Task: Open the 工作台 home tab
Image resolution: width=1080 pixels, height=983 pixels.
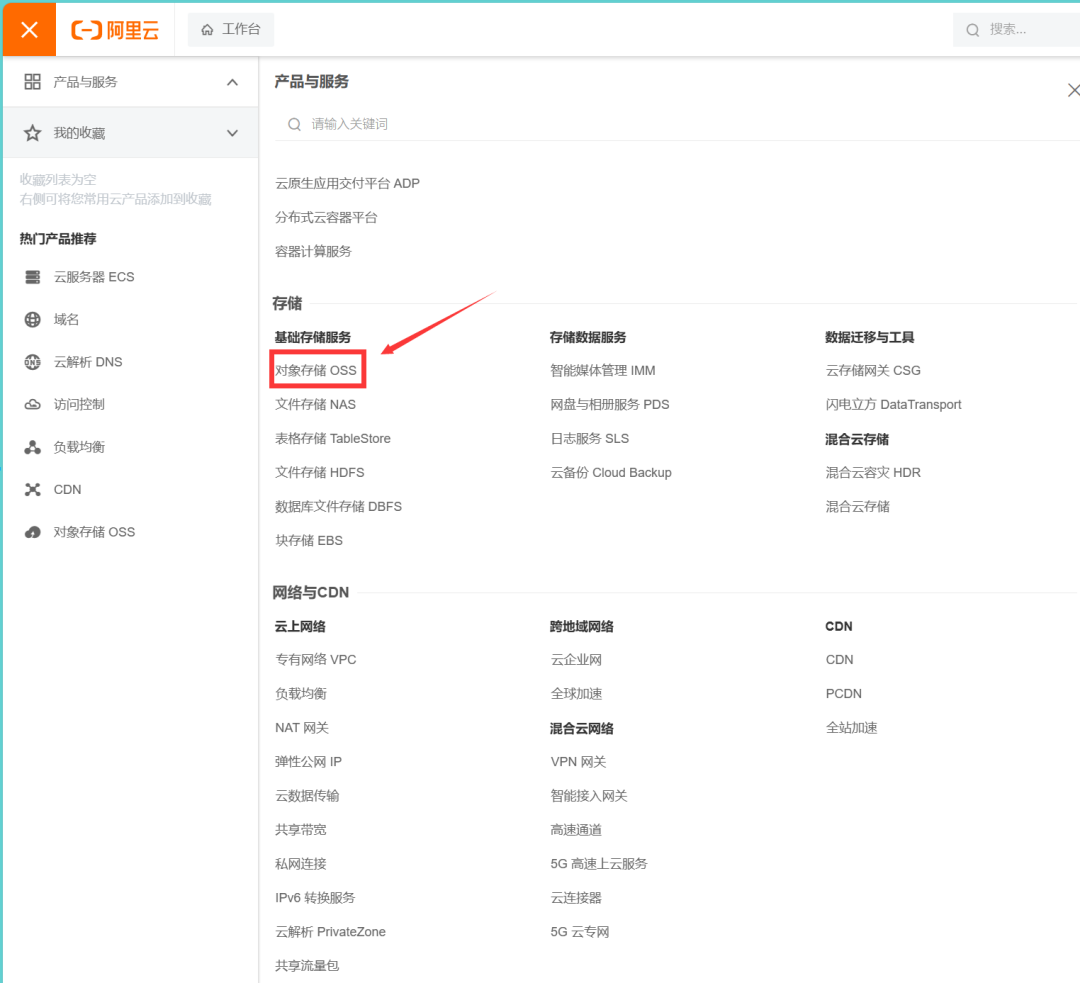Action: (x=231, y=30)
